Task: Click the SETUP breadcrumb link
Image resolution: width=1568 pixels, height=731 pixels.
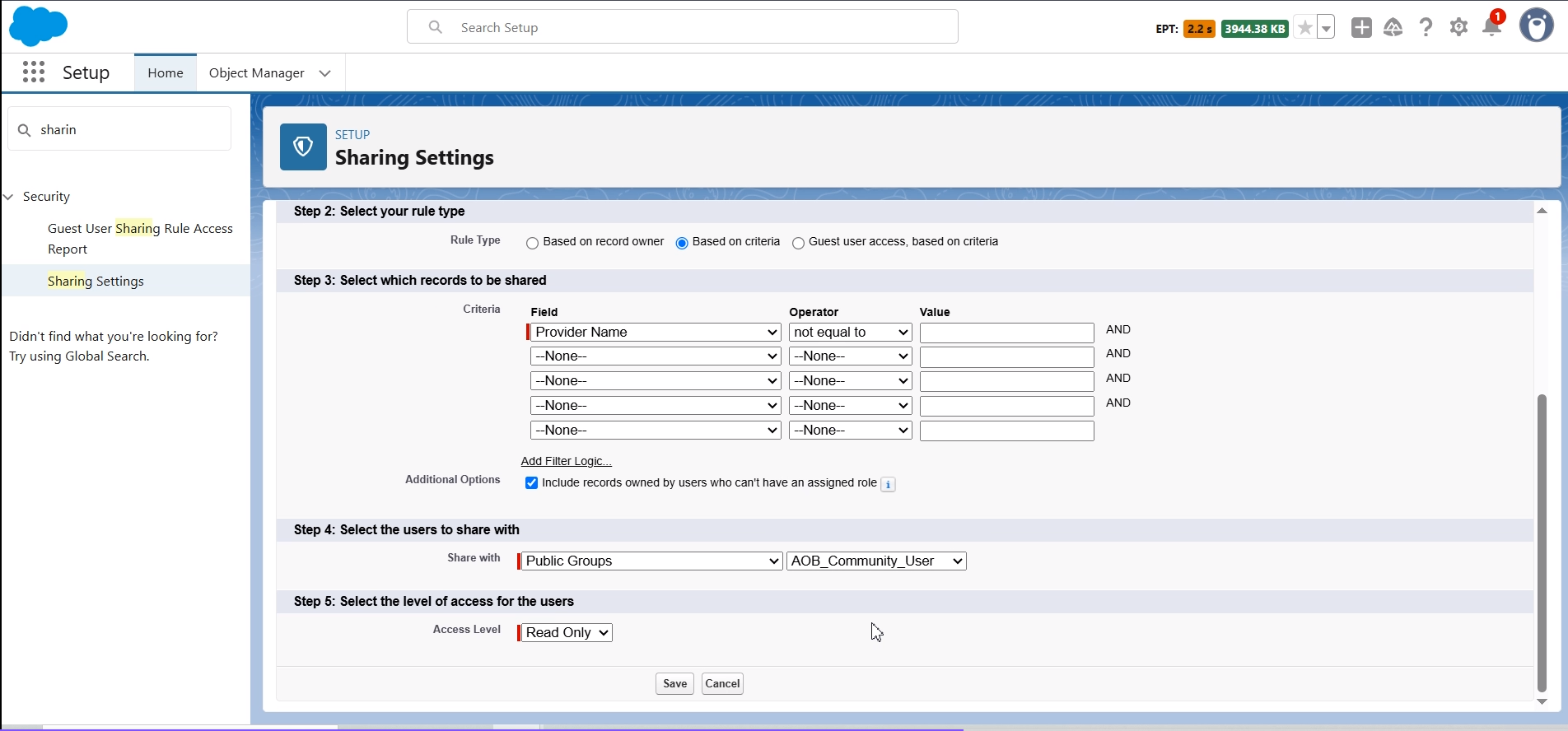Action: 352,134
